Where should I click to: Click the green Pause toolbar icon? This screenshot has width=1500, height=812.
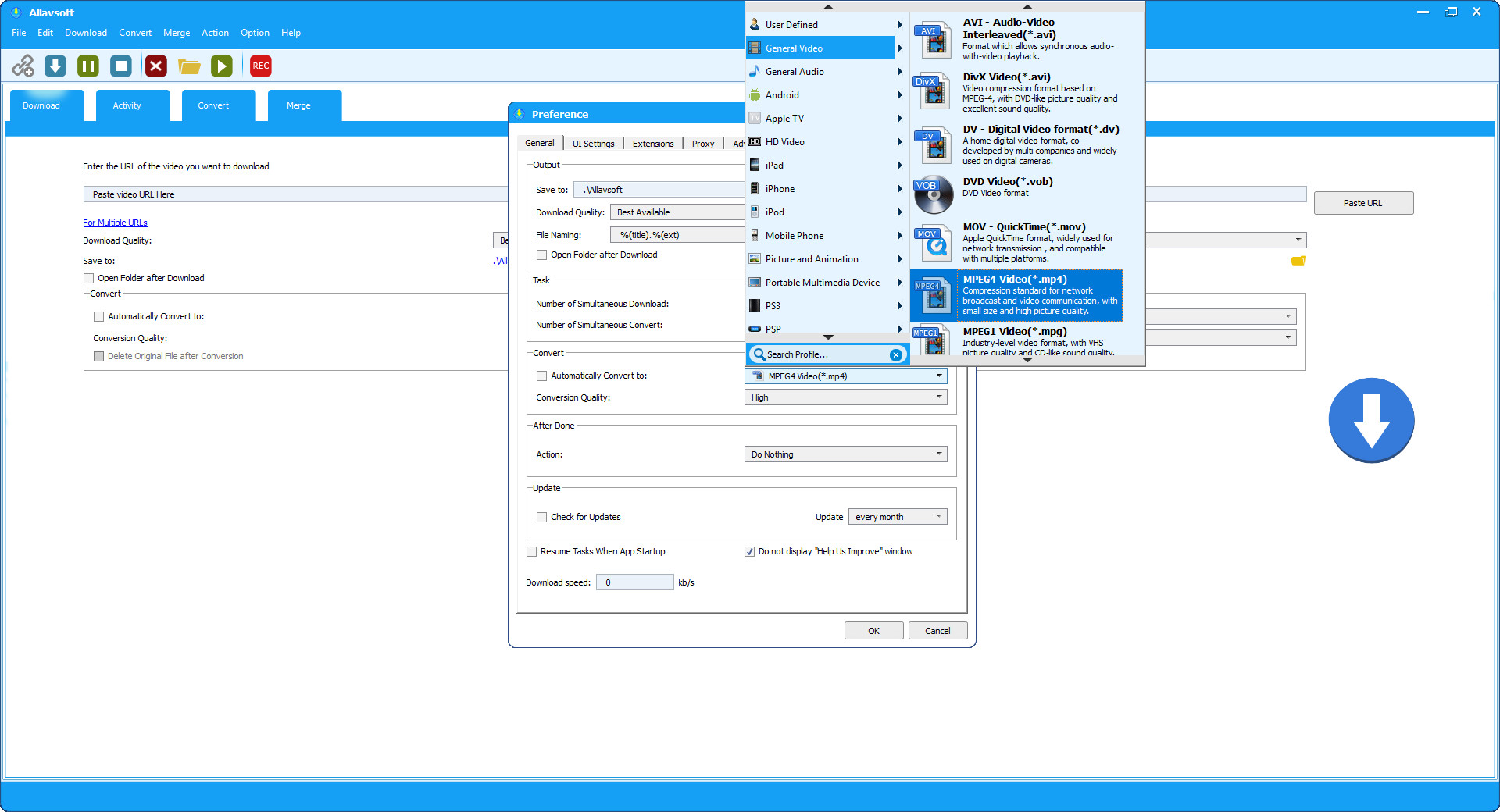[x=88, y=66]
